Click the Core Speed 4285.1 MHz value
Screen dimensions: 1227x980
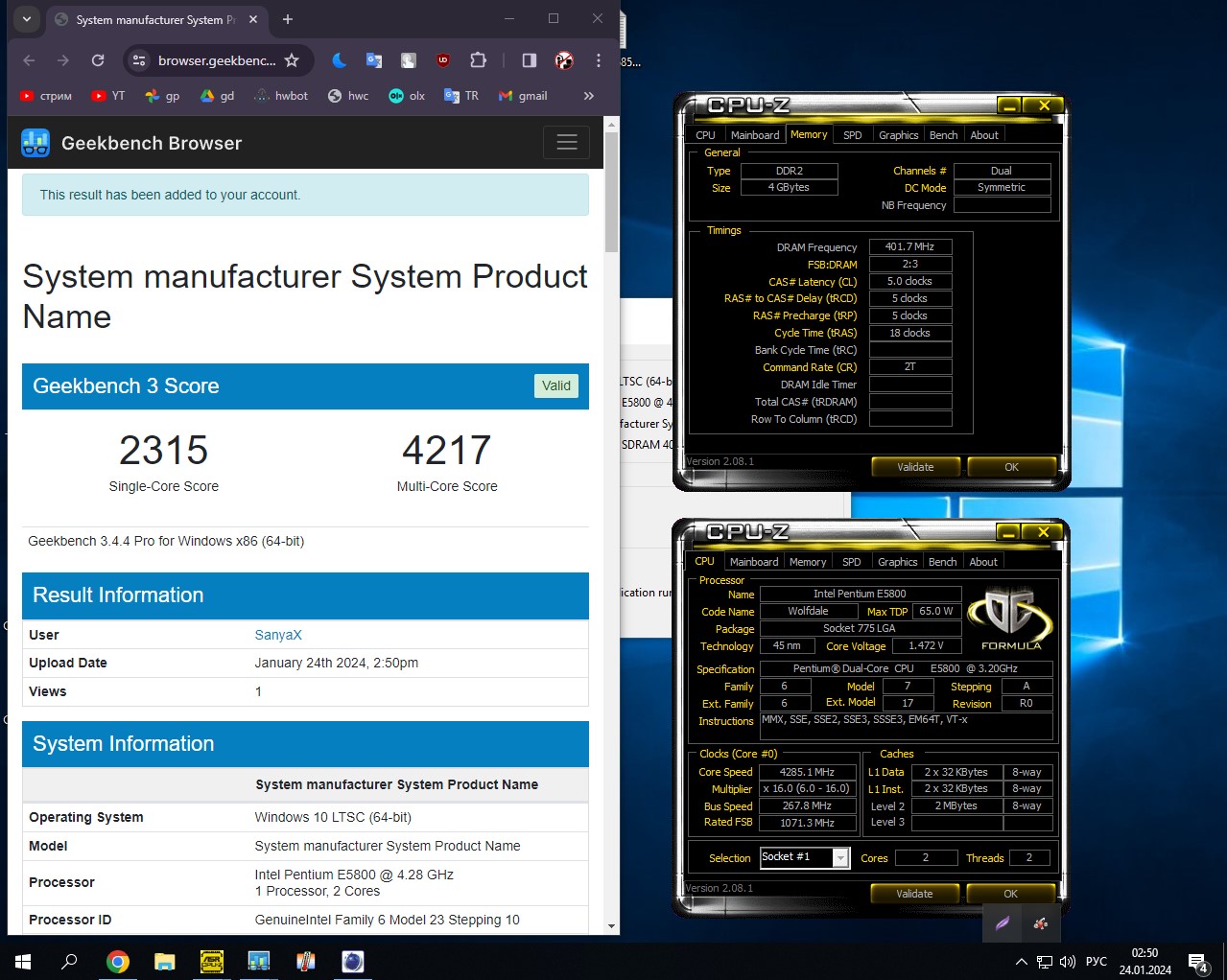[807, 772]
